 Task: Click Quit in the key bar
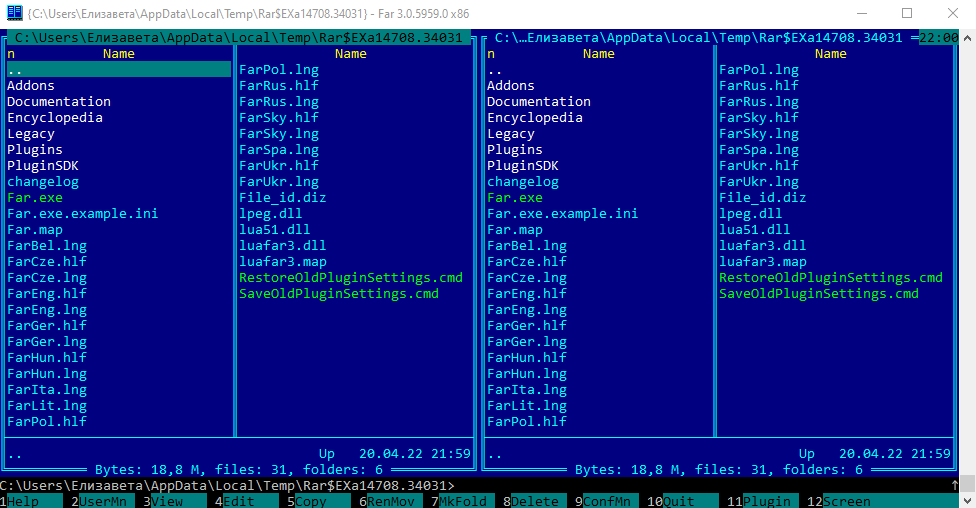(679, 501)
